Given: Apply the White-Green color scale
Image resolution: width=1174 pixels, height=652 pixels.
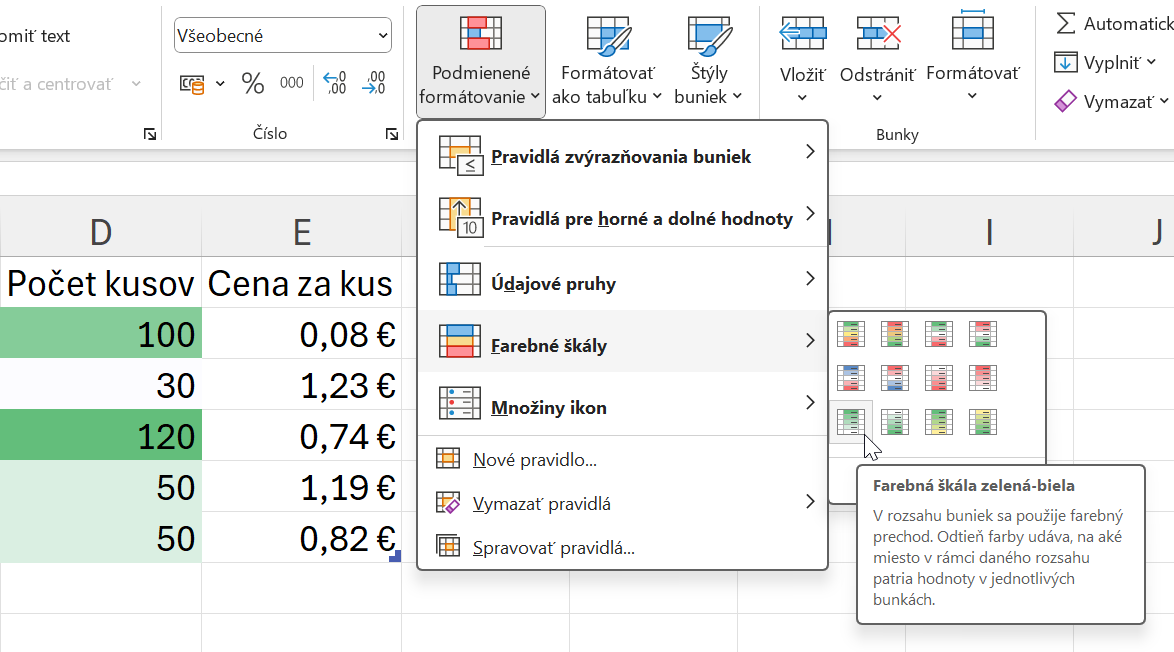Looking at the screenshot, I should pos(895,422).
